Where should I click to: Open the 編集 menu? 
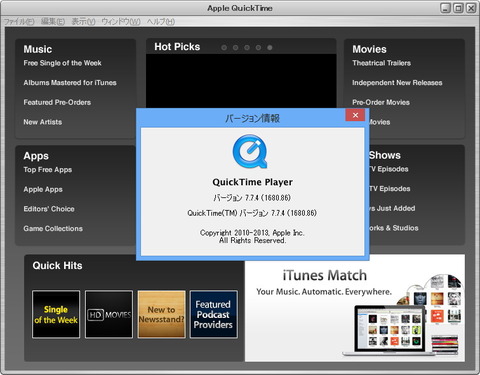click(x=53, y=22)
